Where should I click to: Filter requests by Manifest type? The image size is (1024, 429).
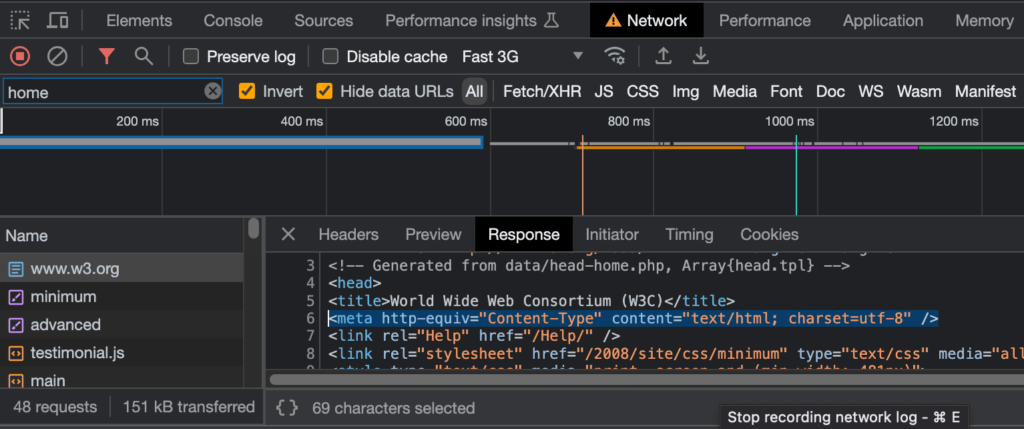[x=985, y=91]
